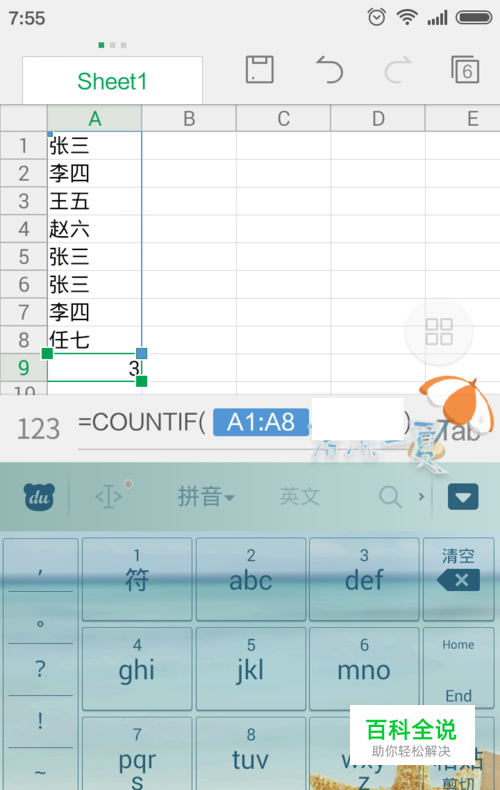Image resolution: width=500 pixels, height=790 pixels.
Task: Collapse the keyboard with the down arrow
Action: coord(463,497)
